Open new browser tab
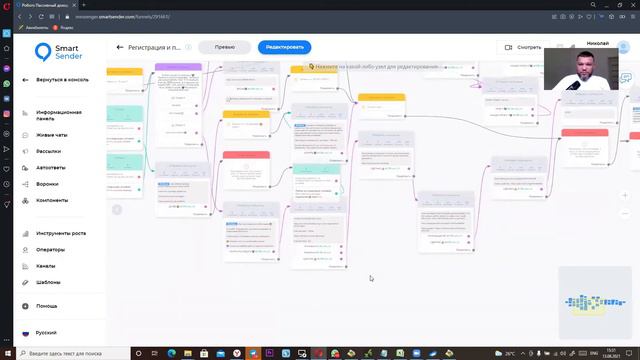Image resolution: width=640 pixels, height=360 pixels. point(84,5)
